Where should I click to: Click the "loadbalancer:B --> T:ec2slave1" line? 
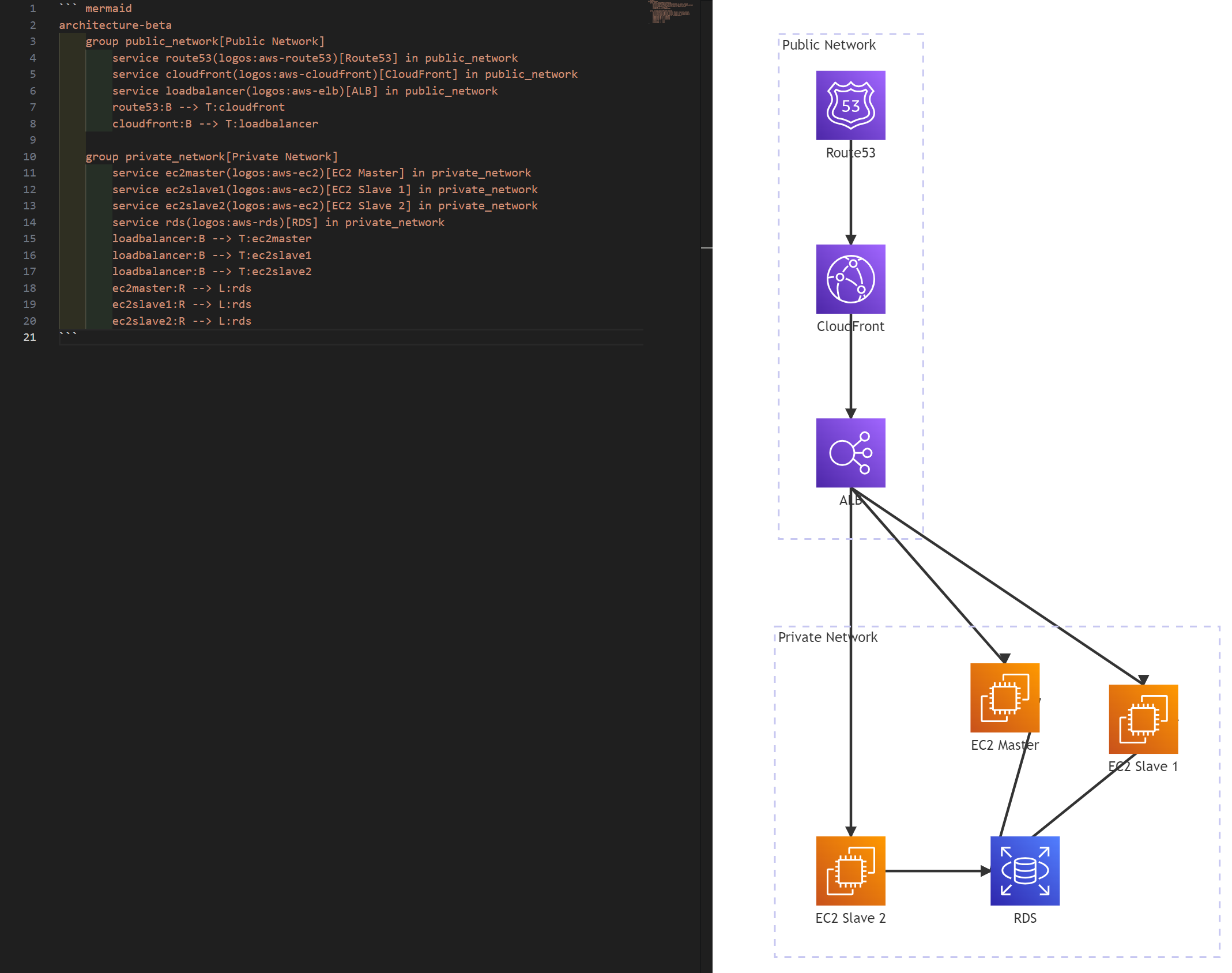coord(212,256)
